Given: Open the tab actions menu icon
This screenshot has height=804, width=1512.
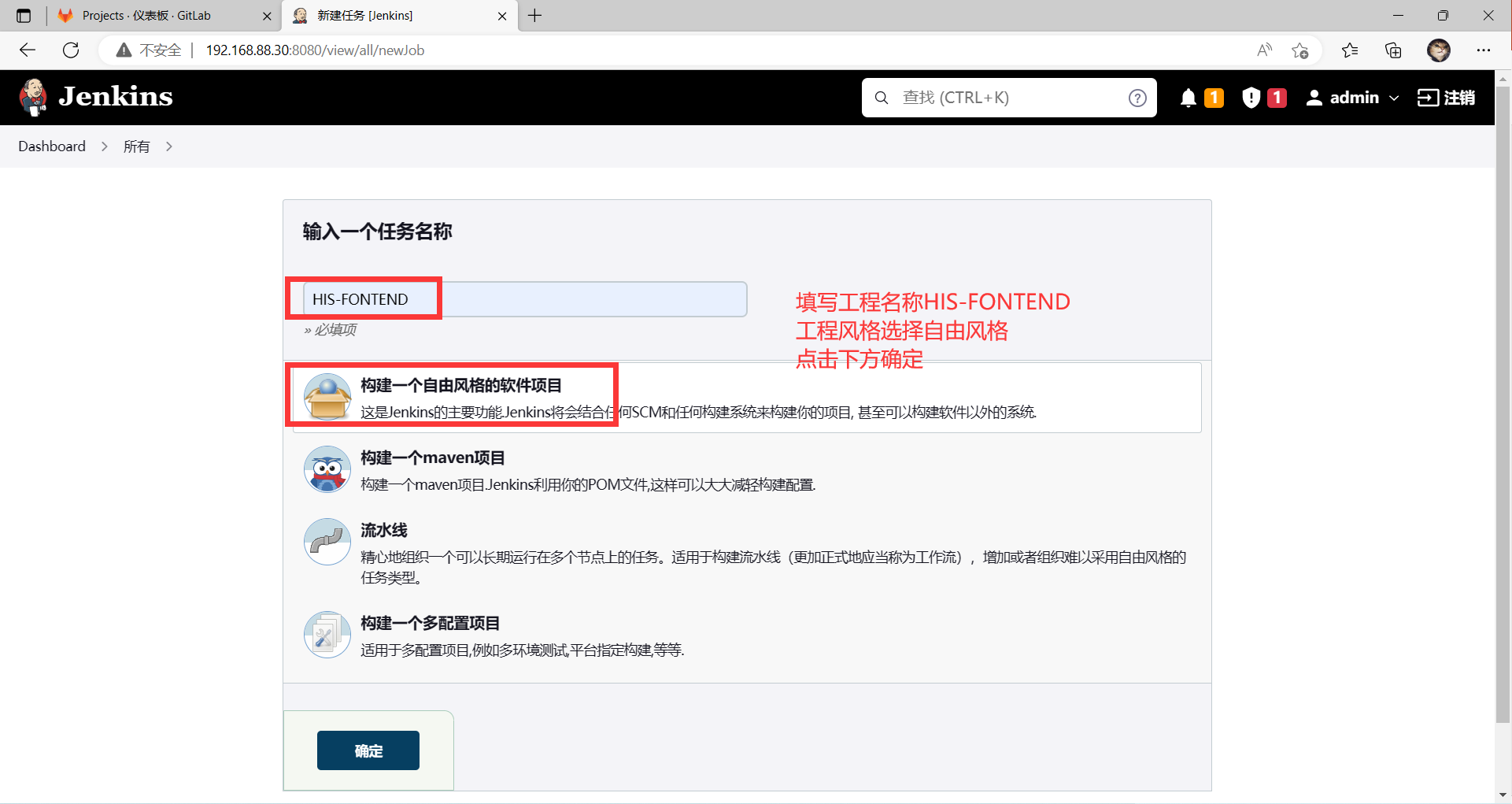Looking at the screenshot, I should pyautogui.click(x=24, y=16).
